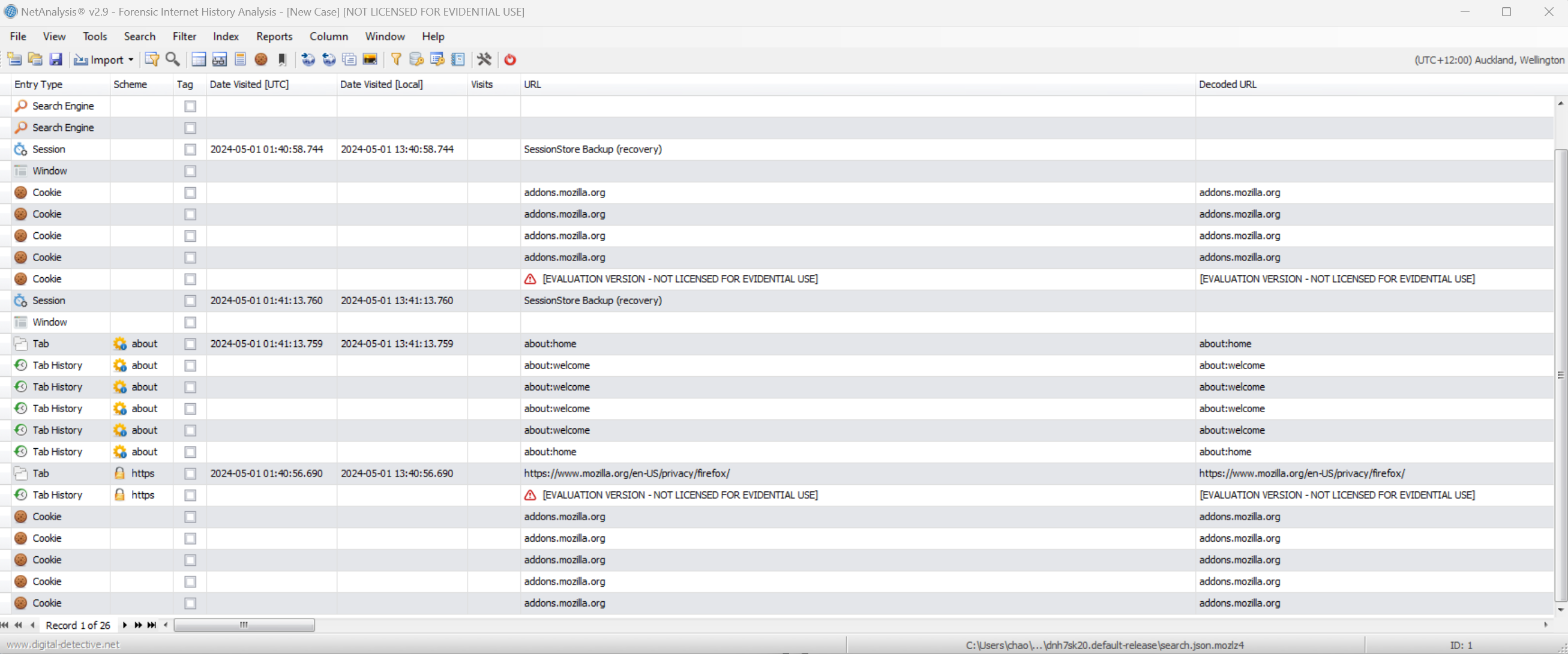Viewport: 1568px width, 654px height.
Task: Click the cookie viewer toolbar icon
Action: (x=261, y=59)
